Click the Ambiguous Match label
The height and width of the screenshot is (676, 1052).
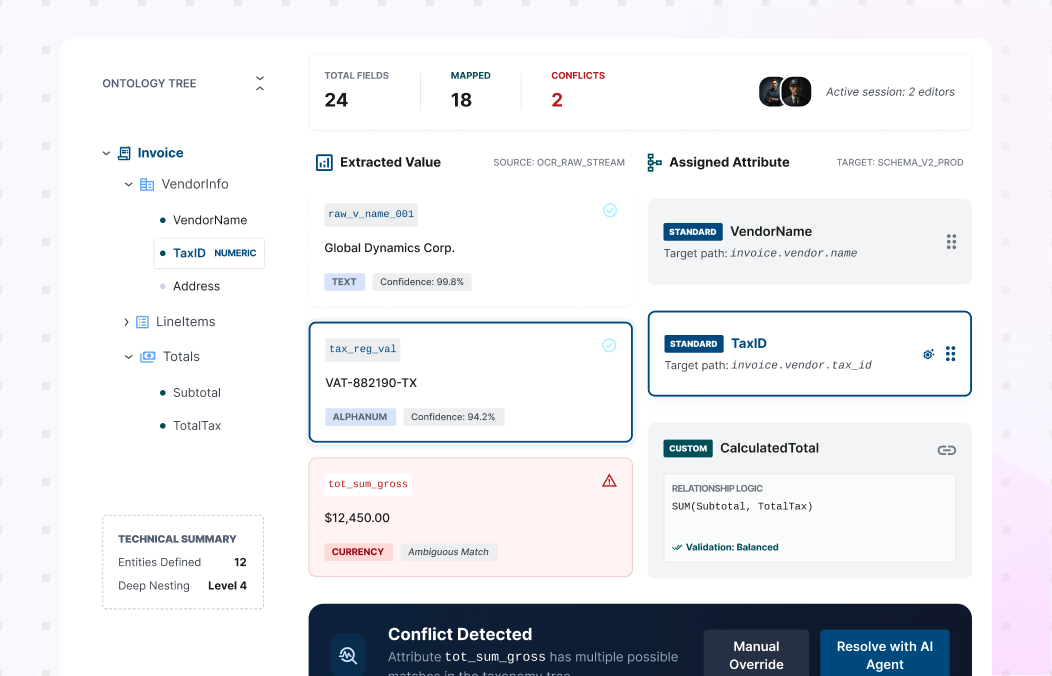point(449,552)
